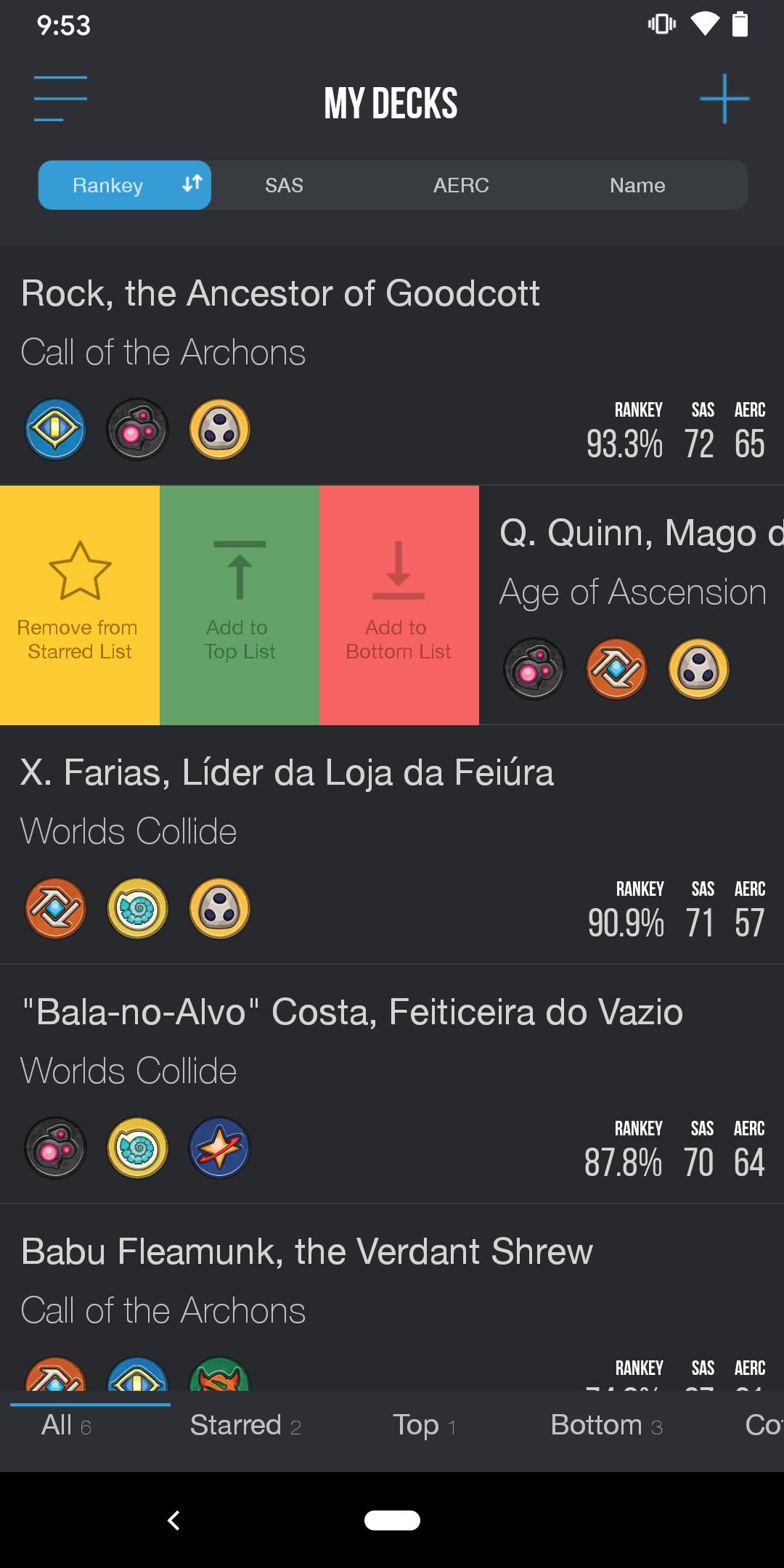The width and height of the screenshot is (784, 1568).
Task: Tap the Add to Top List up-arrow icon
Action: point(240,570)
